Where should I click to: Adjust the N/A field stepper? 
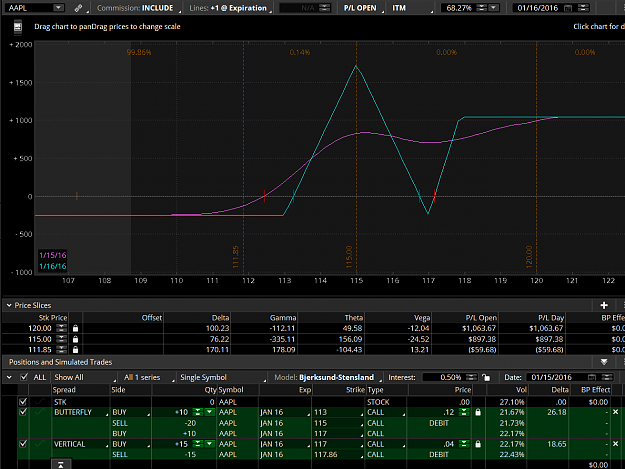pos(325,8)
